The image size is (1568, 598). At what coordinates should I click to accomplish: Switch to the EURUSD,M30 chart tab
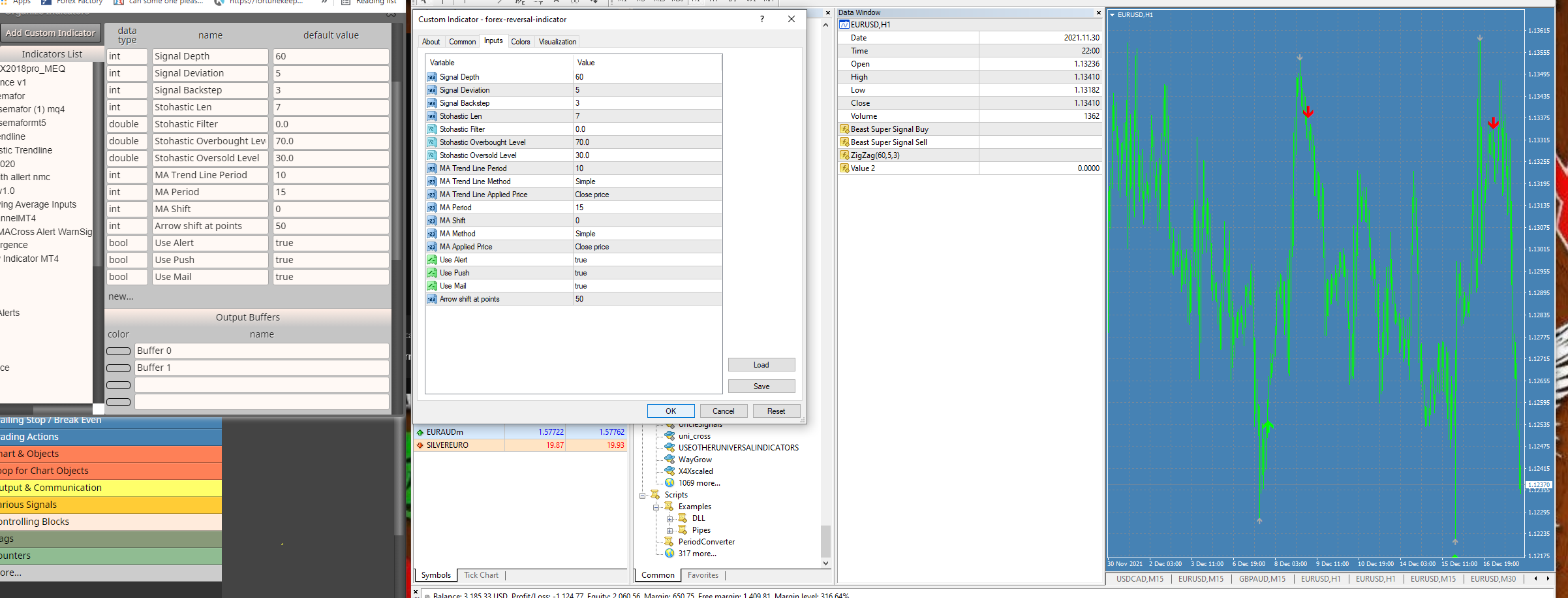coord(1493,579)
